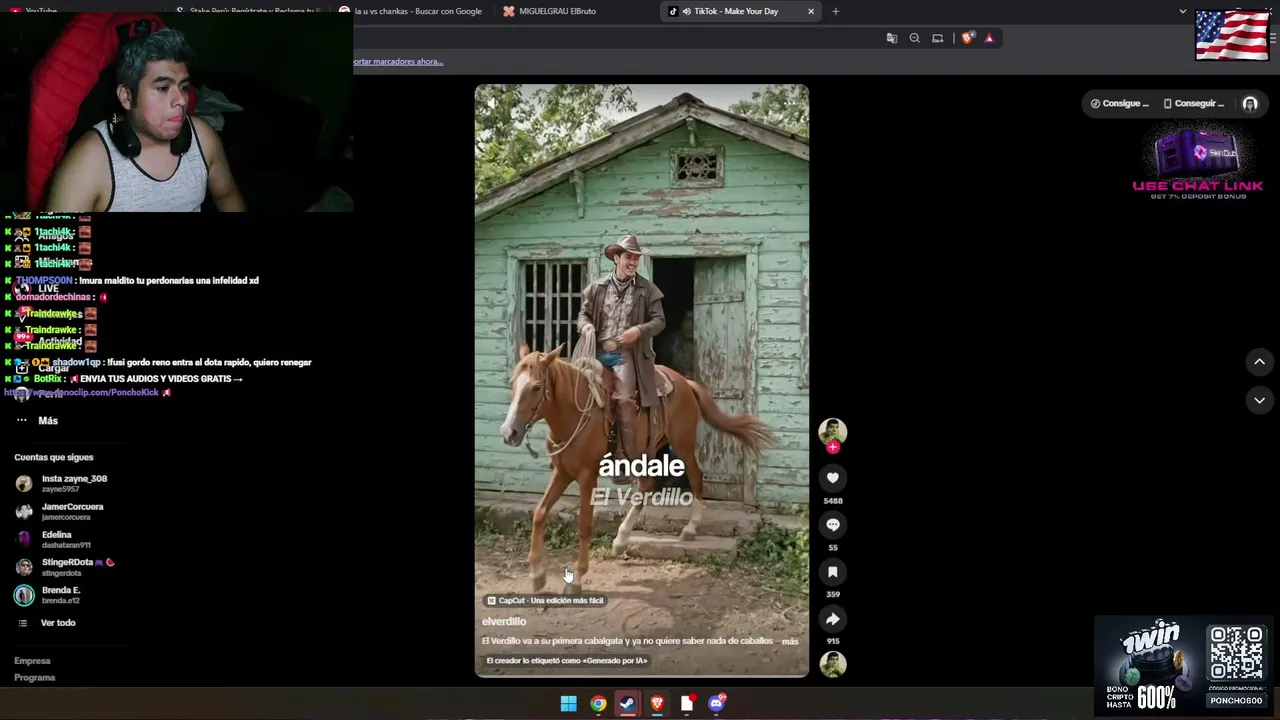Viewport: 1280px width, 720px height.
Task: Open Discord from the taskbar
Action: [716, 704]
